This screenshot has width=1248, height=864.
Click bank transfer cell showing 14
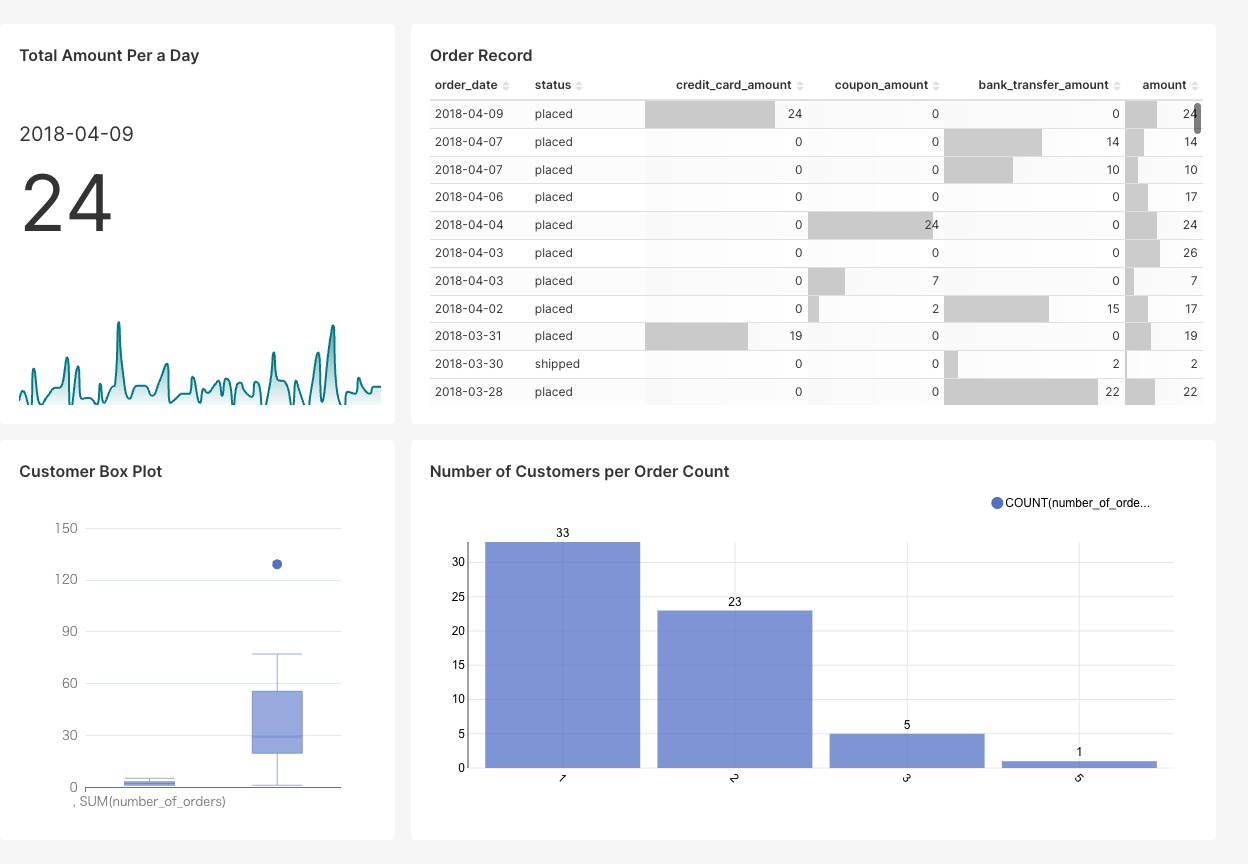click(1034, 142)
